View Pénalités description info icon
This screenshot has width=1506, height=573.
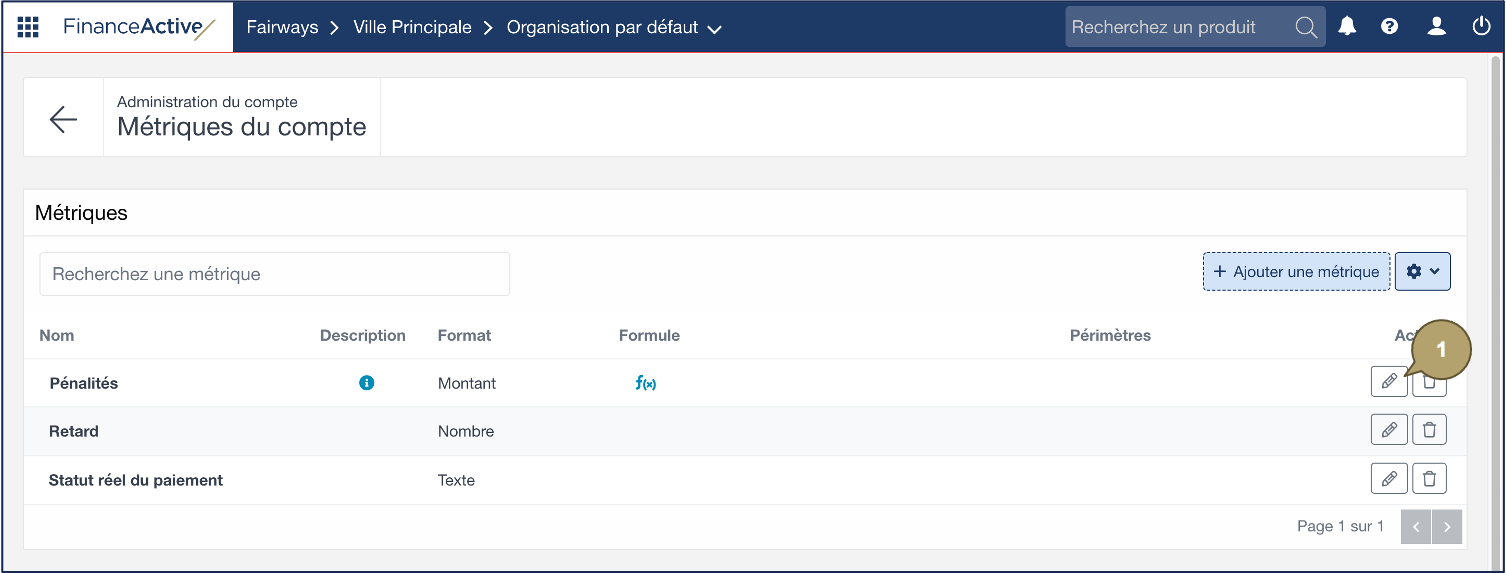pyautogui.click(x=367, y=383)
